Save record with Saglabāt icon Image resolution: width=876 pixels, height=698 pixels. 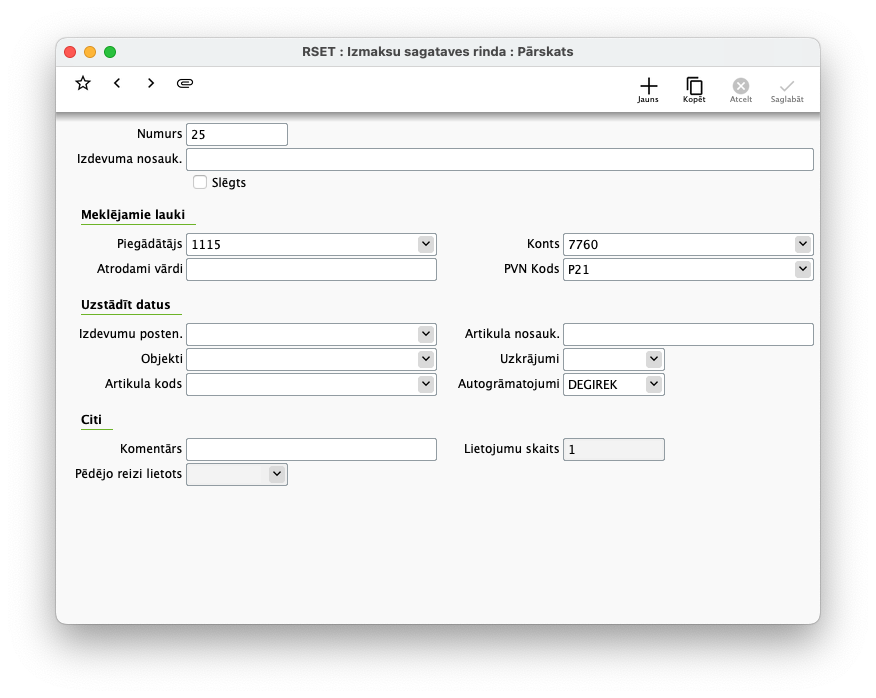click(787, 89)
